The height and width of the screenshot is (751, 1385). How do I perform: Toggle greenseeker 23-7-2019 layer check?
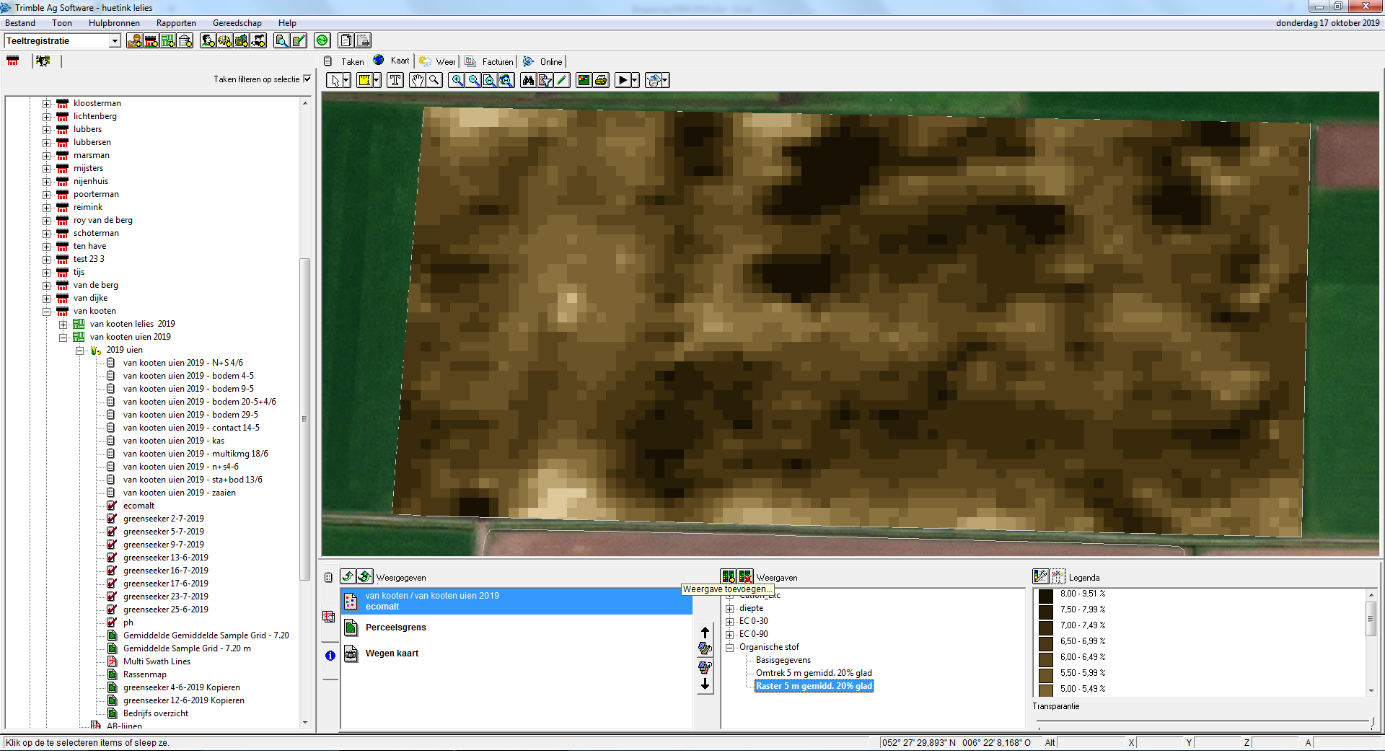pos(112,597)
